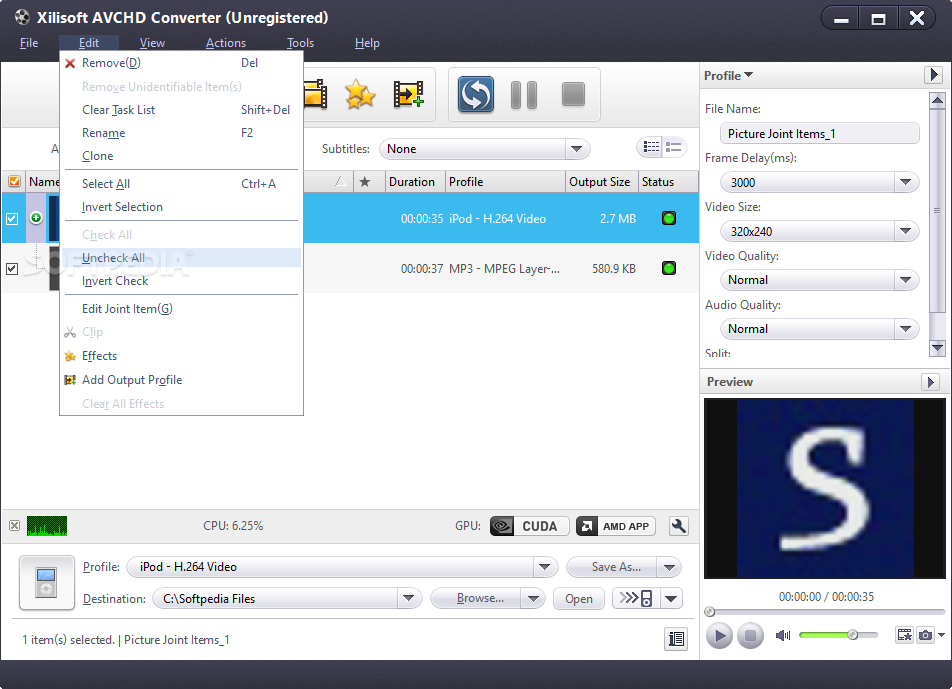
Task: Click the transfer-to-device output icon
Action: pos(636,599)
